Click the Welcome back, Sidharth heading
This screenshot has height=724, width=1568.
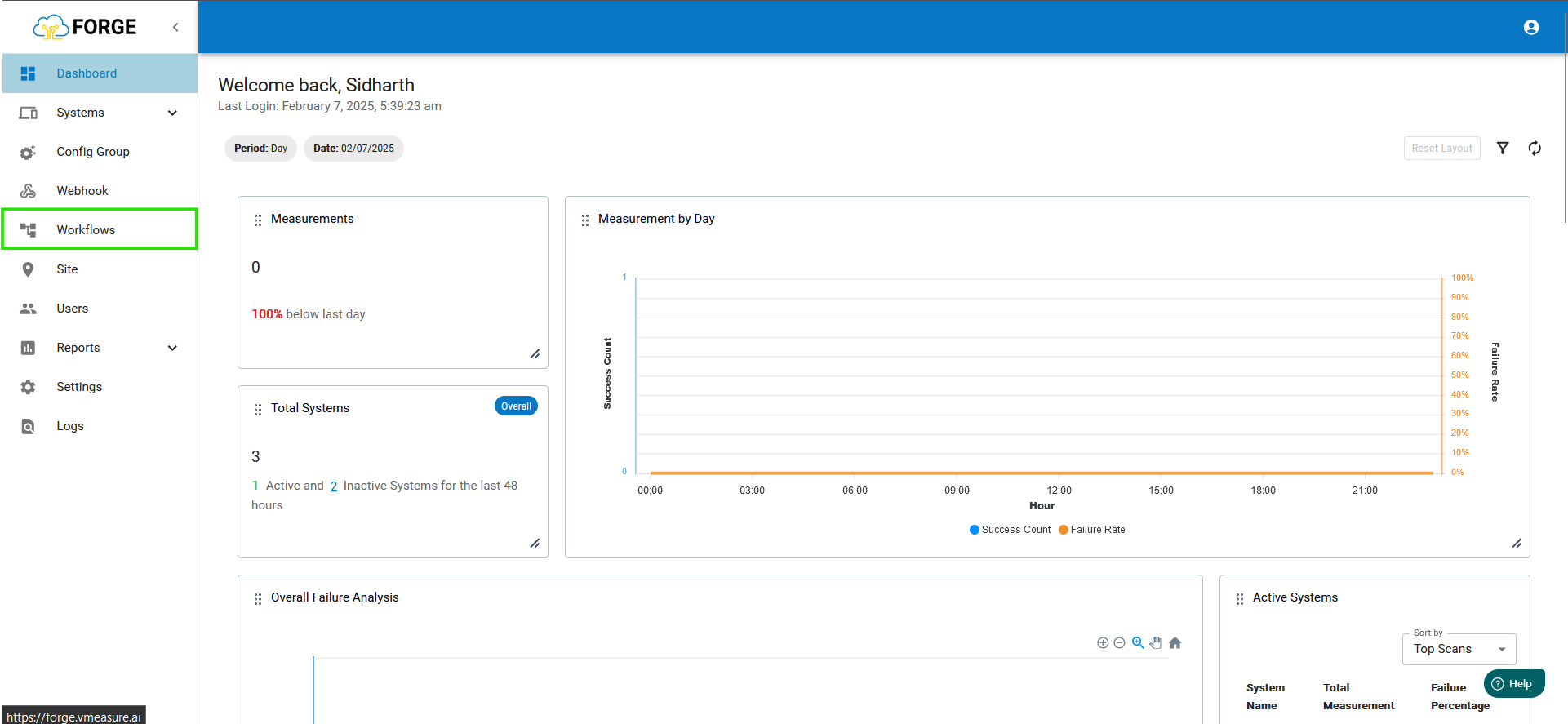[316, 85]
